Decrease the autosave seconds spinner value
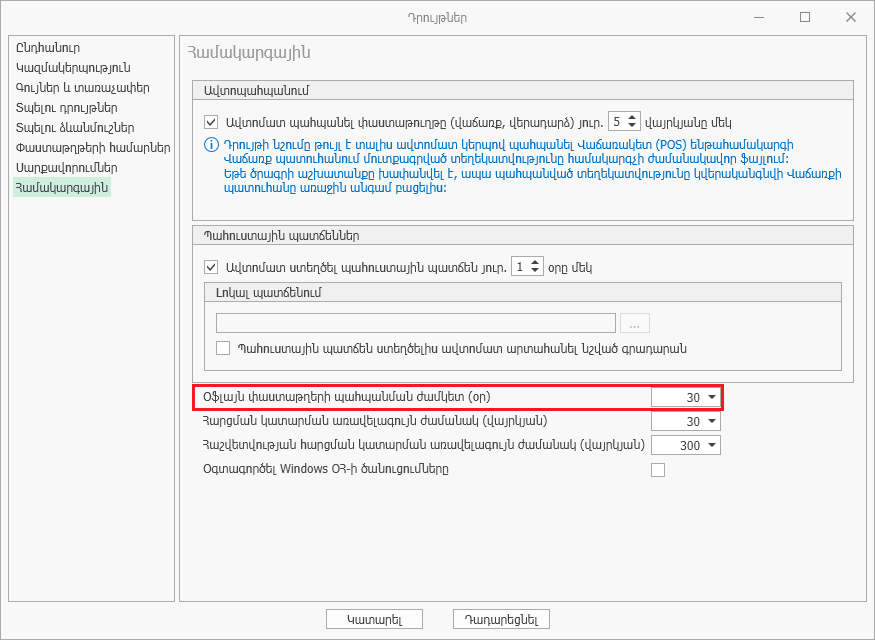The image size is (875, 640). coord(632,127)
